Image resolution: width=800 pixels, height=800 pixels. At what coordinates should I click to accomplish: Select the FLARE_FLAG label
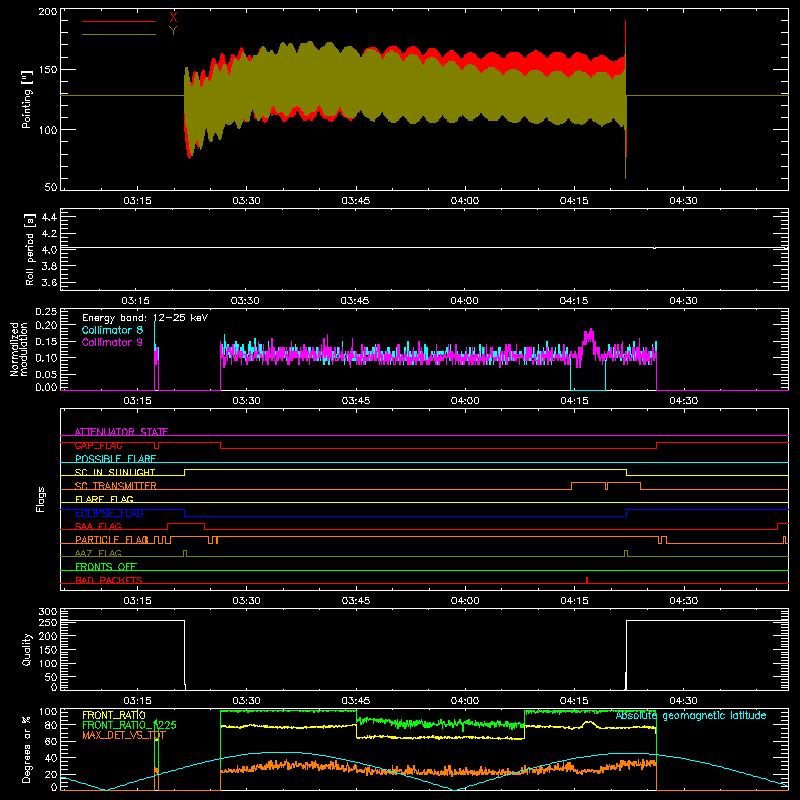104,499
